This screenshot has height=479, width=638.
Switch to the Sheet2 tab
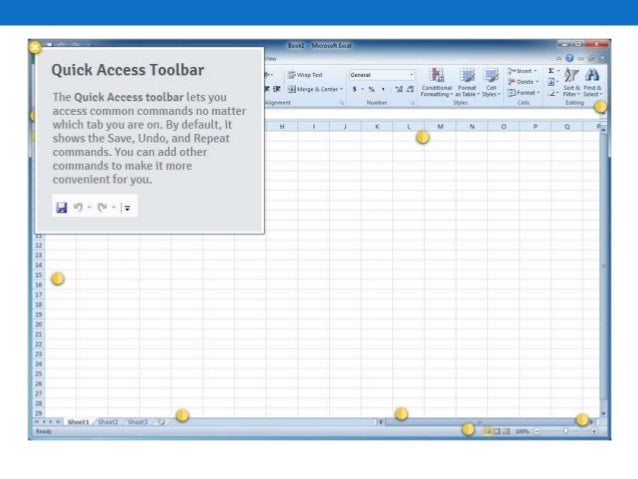coord(108,422)
